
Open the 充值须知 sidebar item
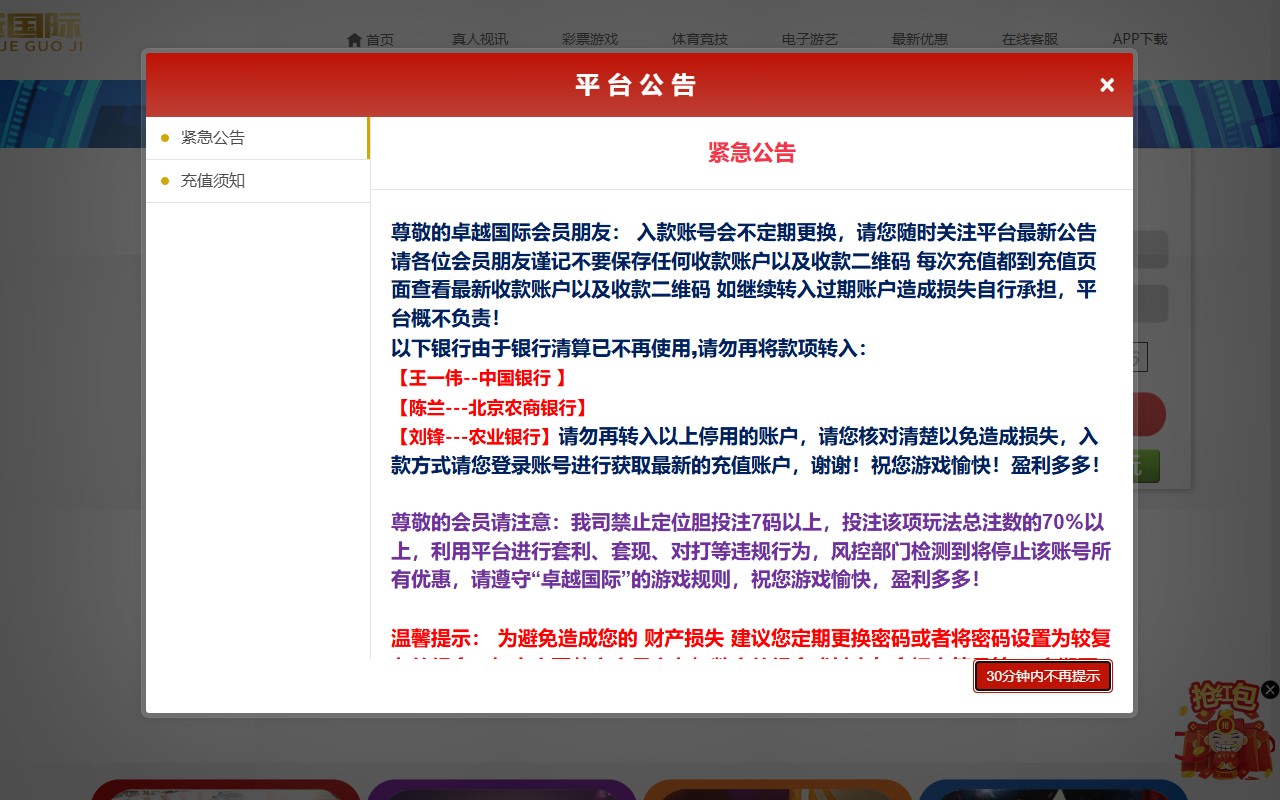(258, 181)
